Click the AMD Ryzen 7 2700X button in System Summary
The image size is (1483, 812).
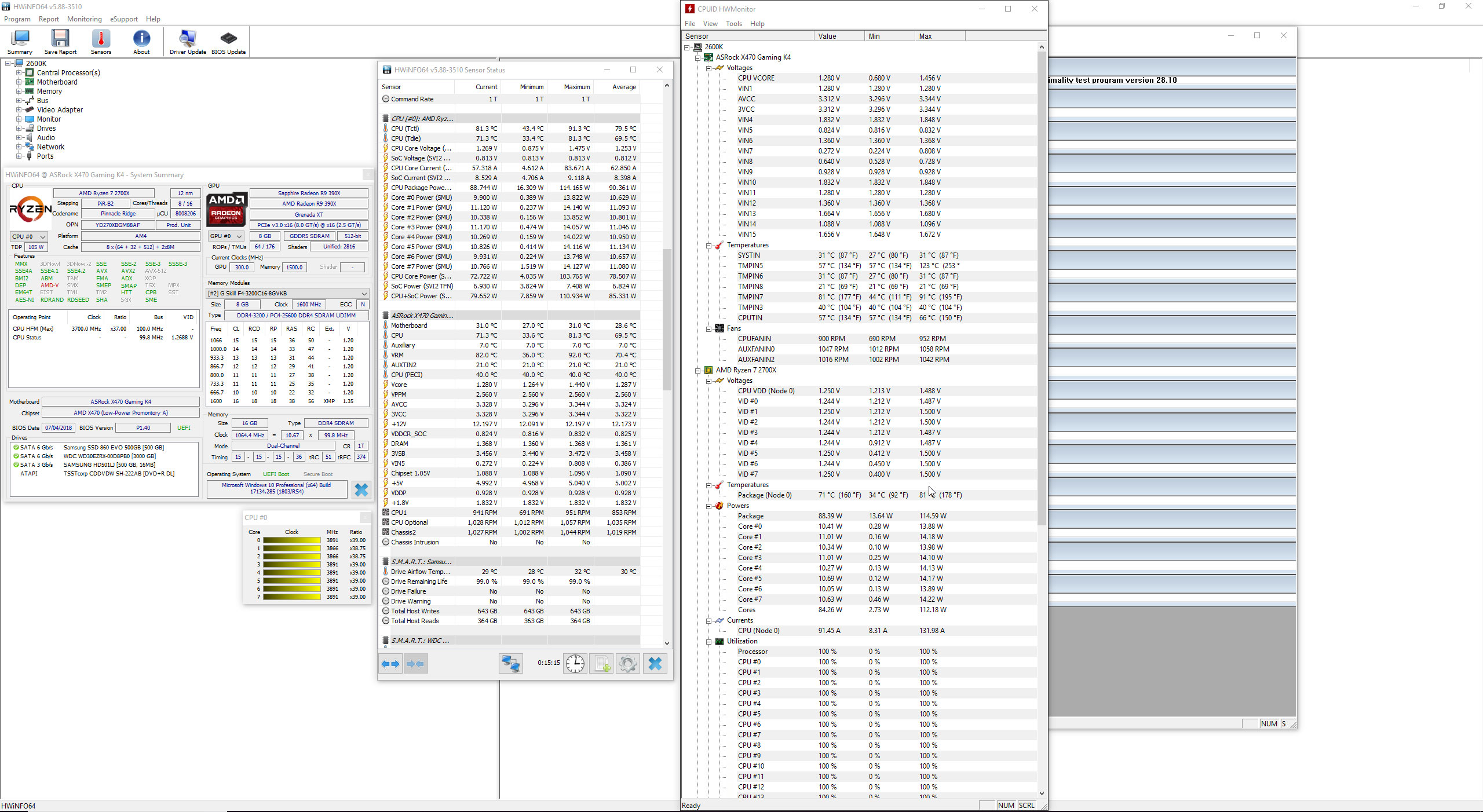pos(104,193)
